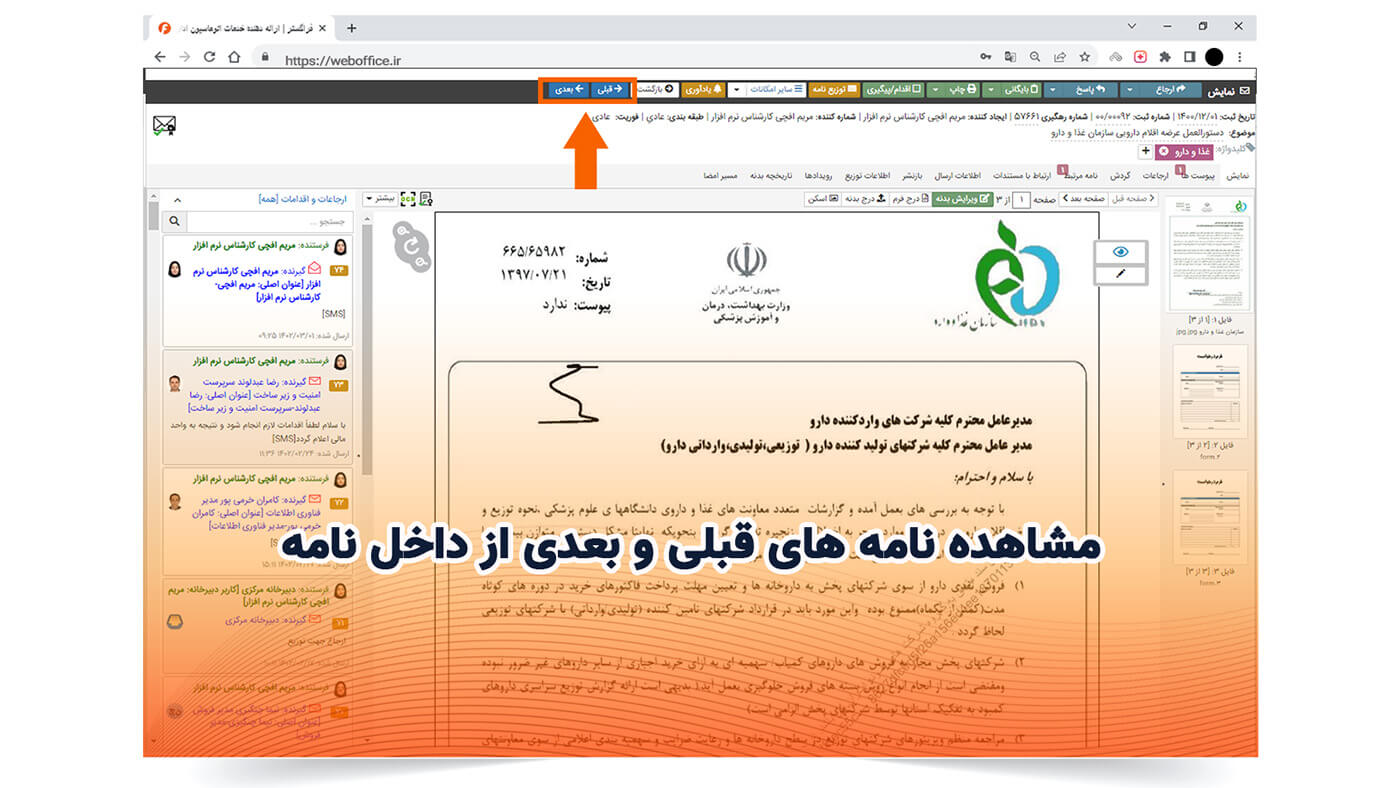The width and height of the screenshot is (1400, 788).
Task: Click the اسکن scan button
Action: coord(823,199)
